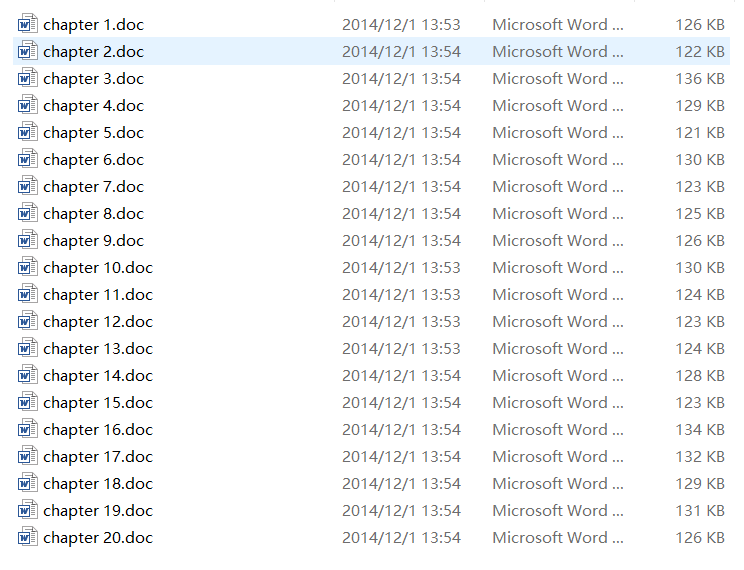Click the Word icon of chapter 6.doc

coord(28,159)
